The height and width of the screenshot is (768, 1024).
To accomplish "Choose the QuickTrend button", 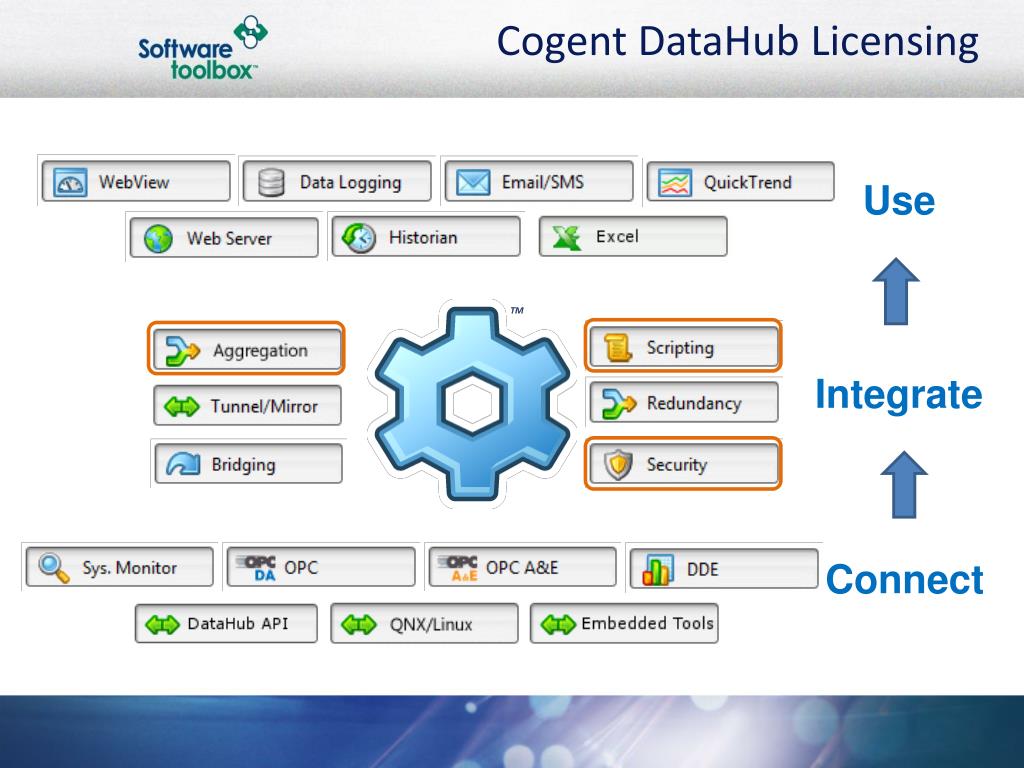I will pyautogui.click(x=741, y=182).
